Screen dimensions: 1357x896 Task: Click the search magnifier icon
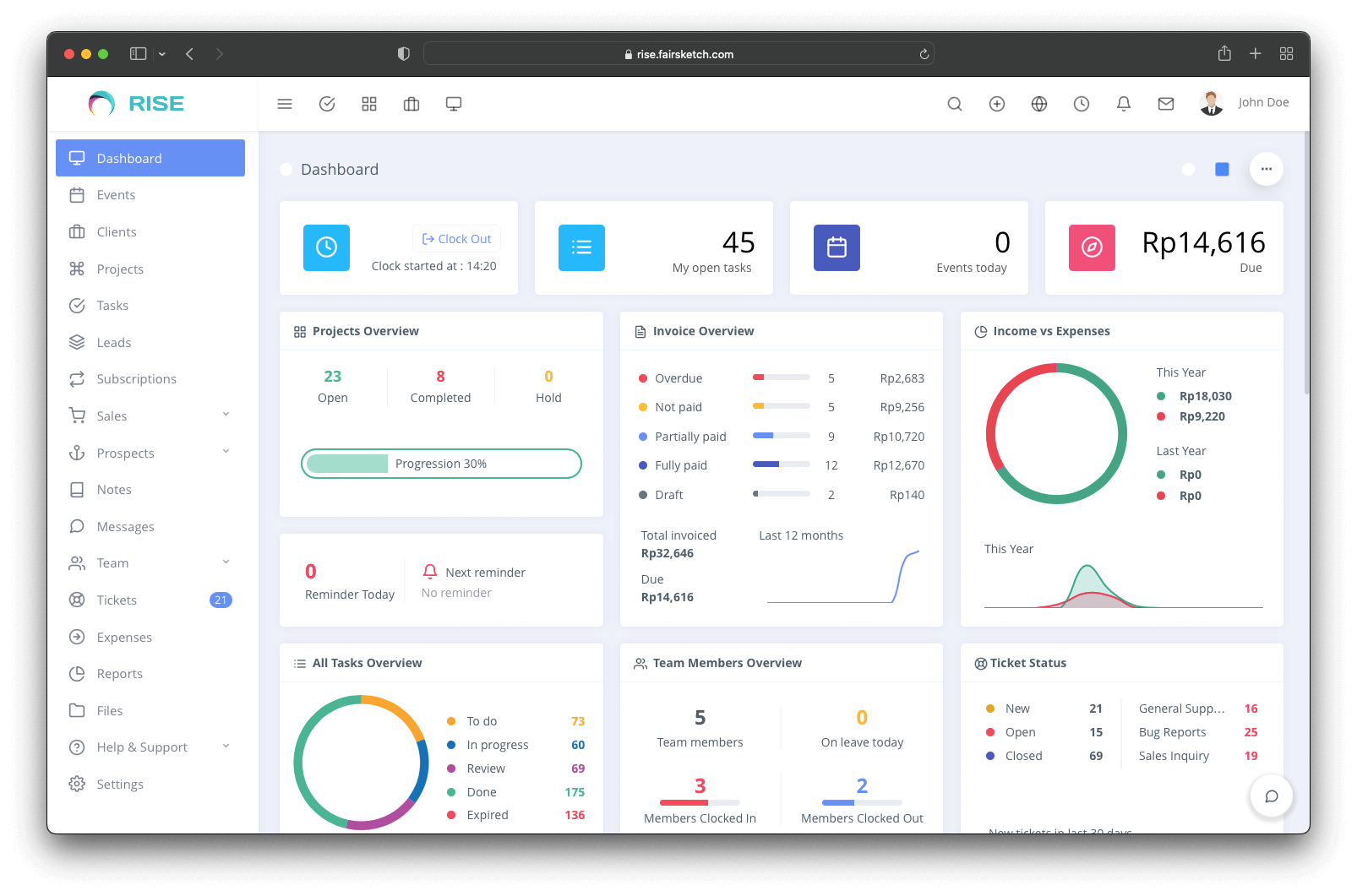point(955,104)
